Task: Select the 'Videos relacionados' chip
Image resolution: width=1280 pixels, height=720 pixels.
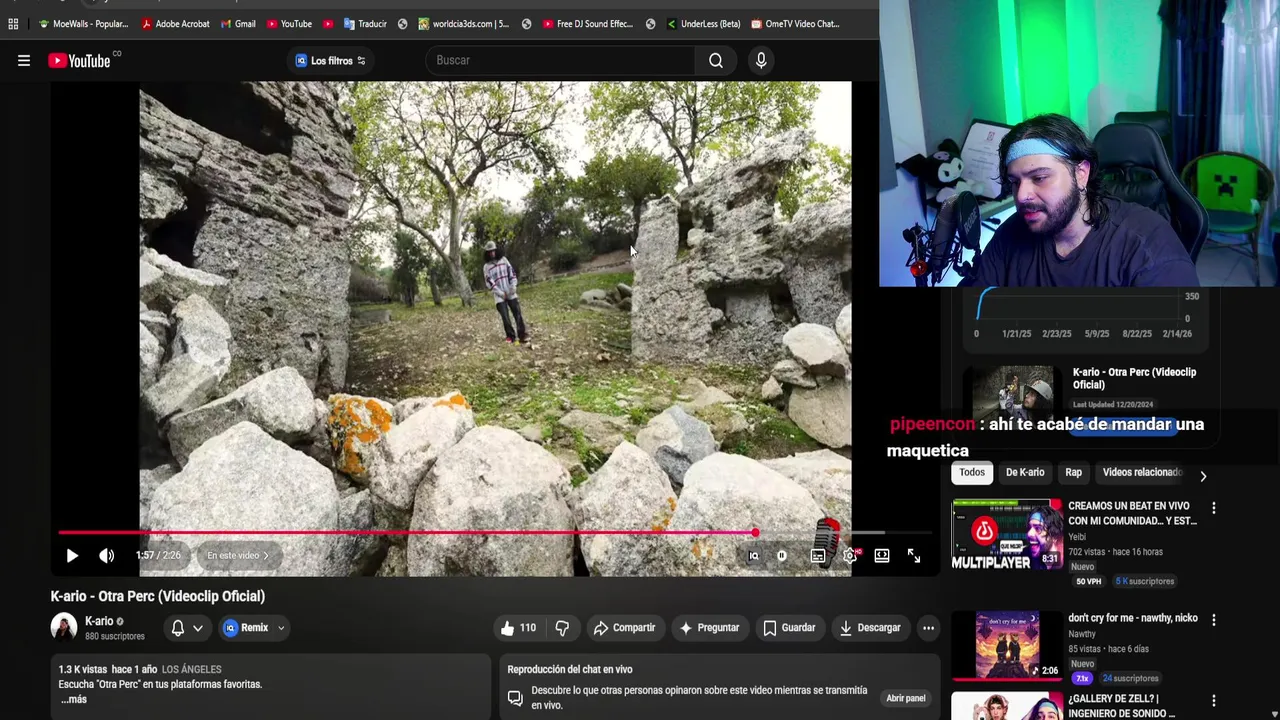Action: click(1141, 472)
